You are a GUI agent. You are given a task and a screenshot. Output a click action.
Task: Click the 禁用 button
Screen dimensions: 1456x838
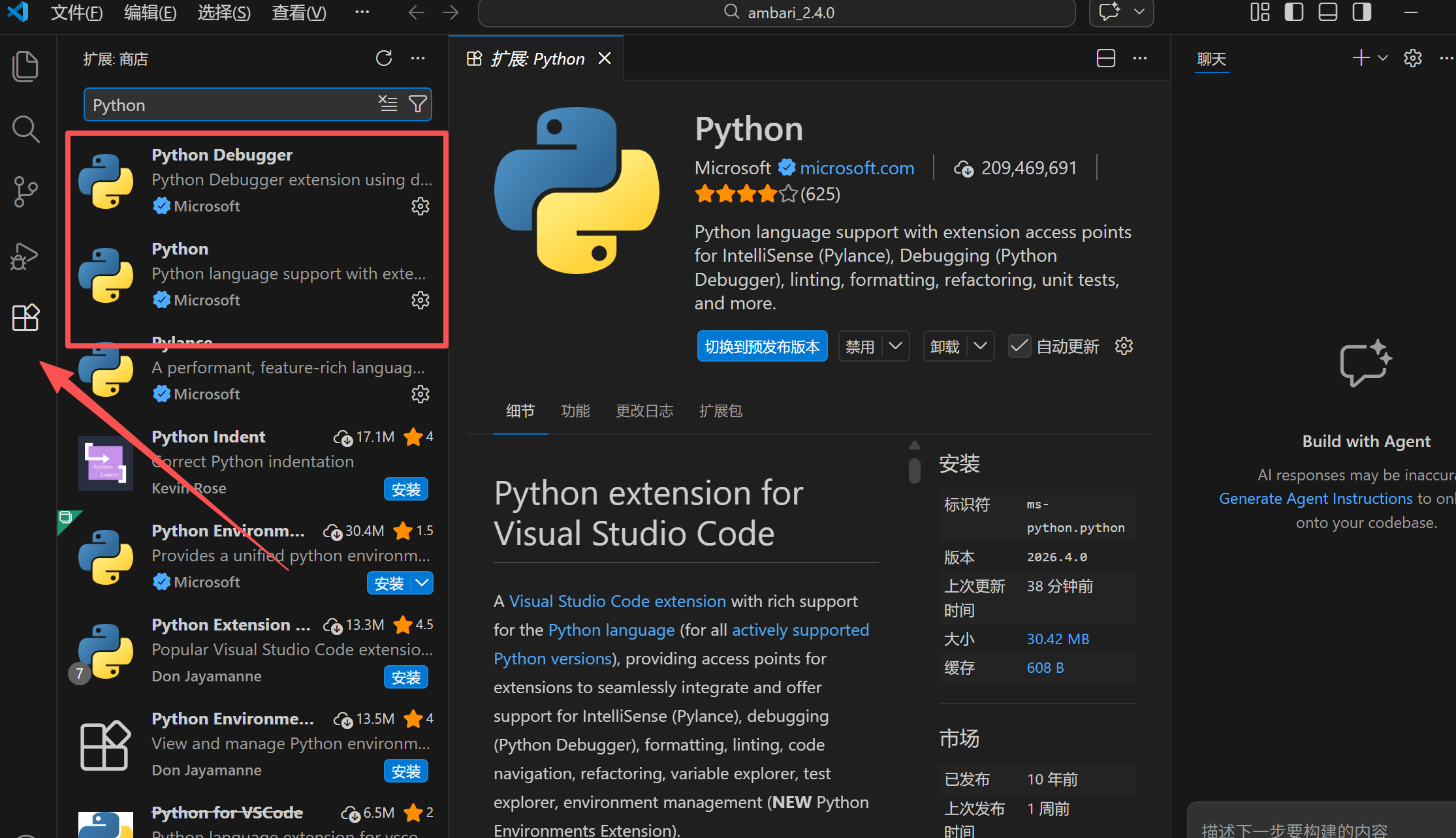(860, 346)
